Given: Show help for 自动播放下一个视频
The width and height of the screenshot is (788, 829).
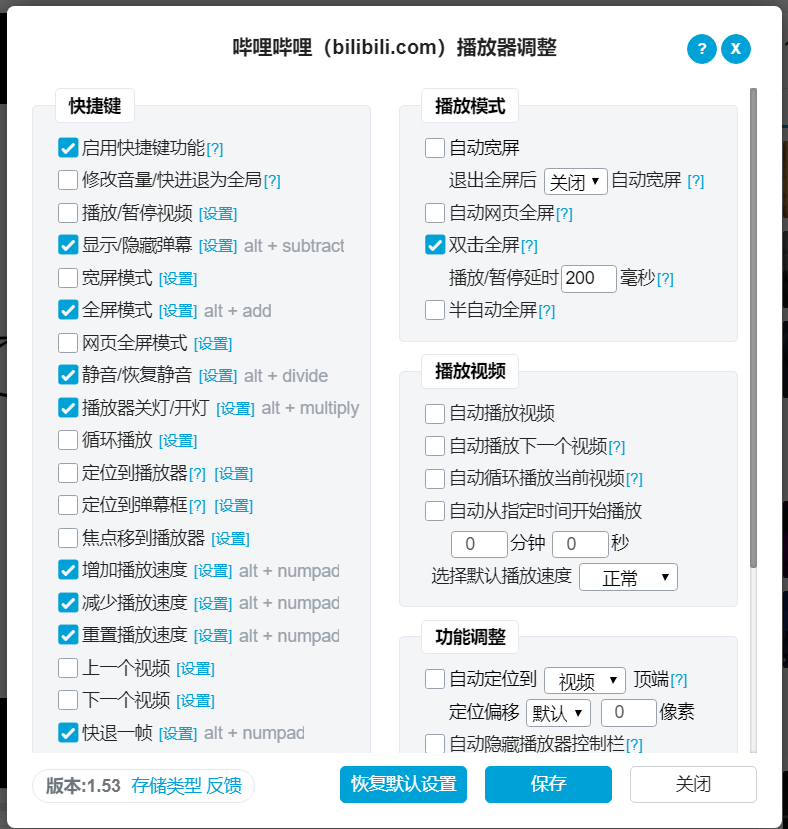Looking at the screenshot, I should click(617, 448).
